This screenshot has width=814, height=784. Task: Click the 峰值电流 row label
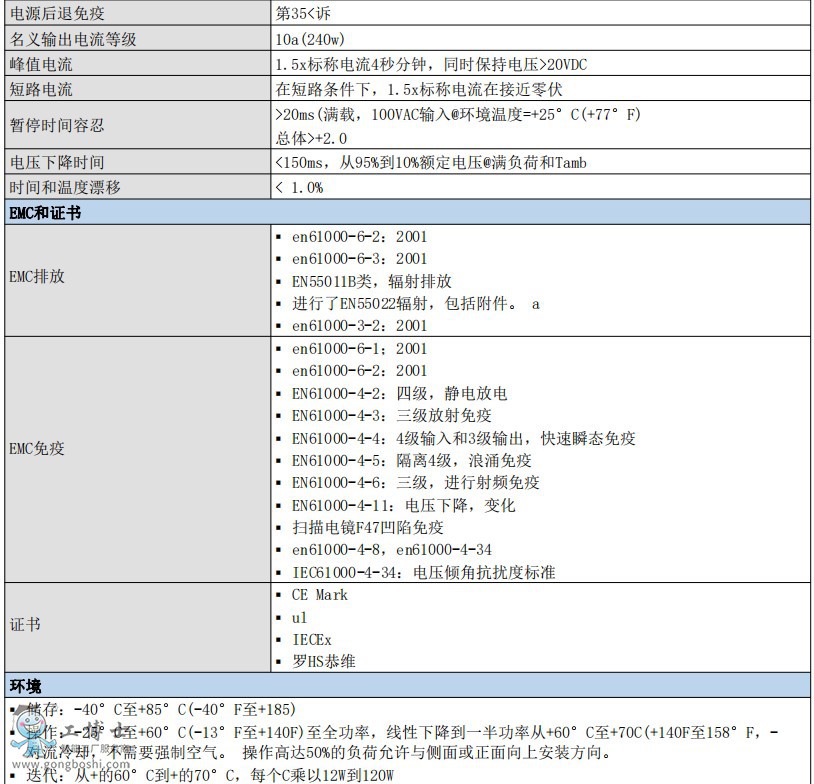(41, 64)
